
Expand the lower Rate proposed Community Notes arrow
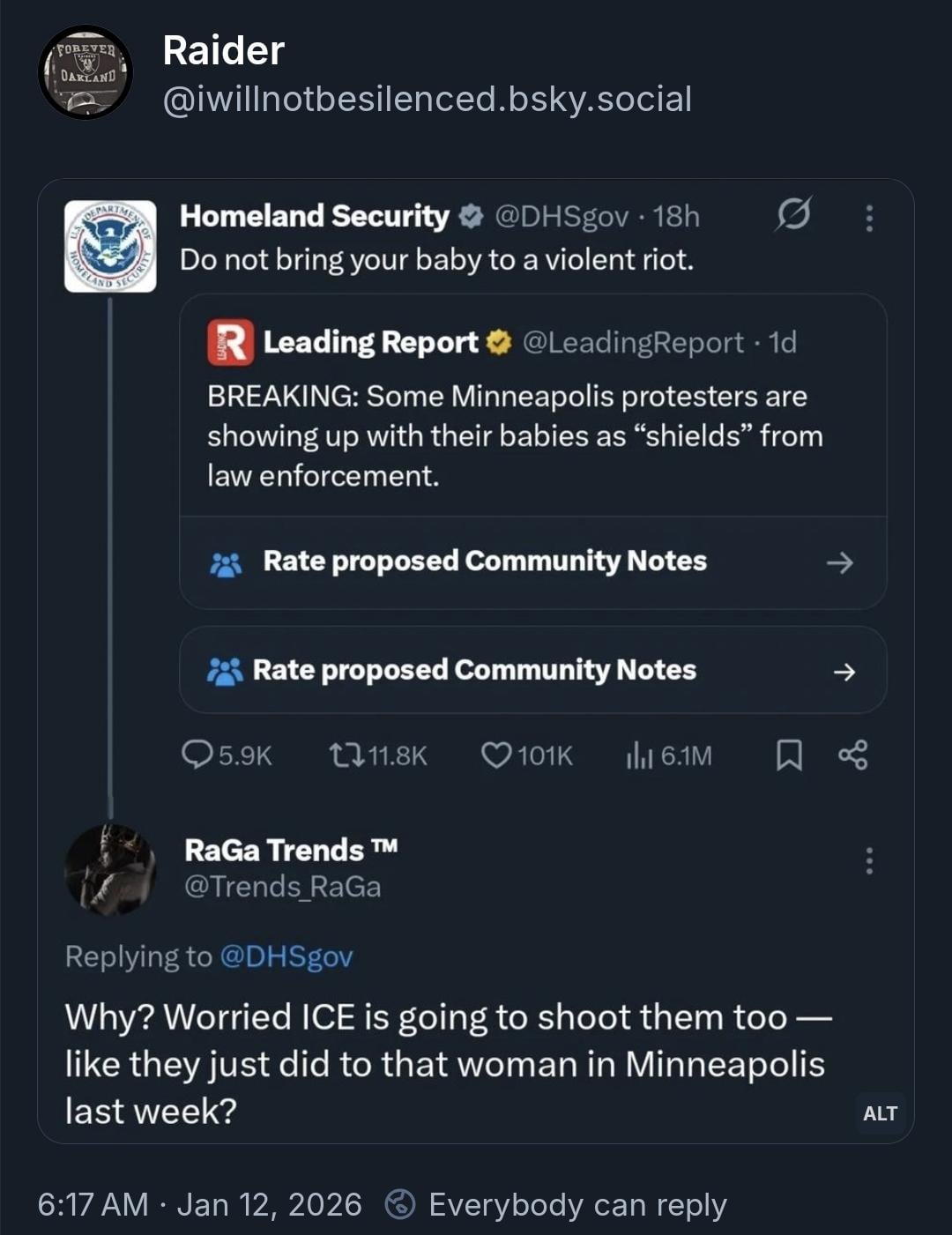(844, 672)
